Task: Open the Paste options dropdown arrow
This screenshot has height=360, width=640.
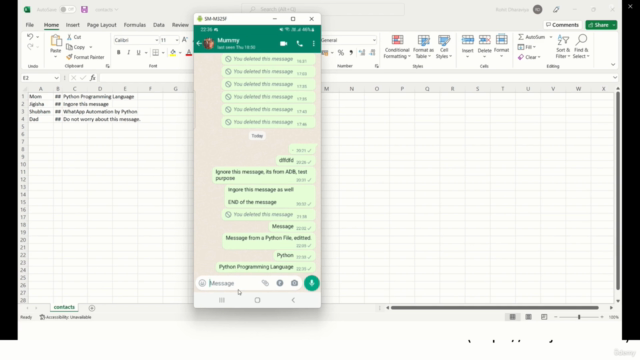Action: [x=56, y=57]
